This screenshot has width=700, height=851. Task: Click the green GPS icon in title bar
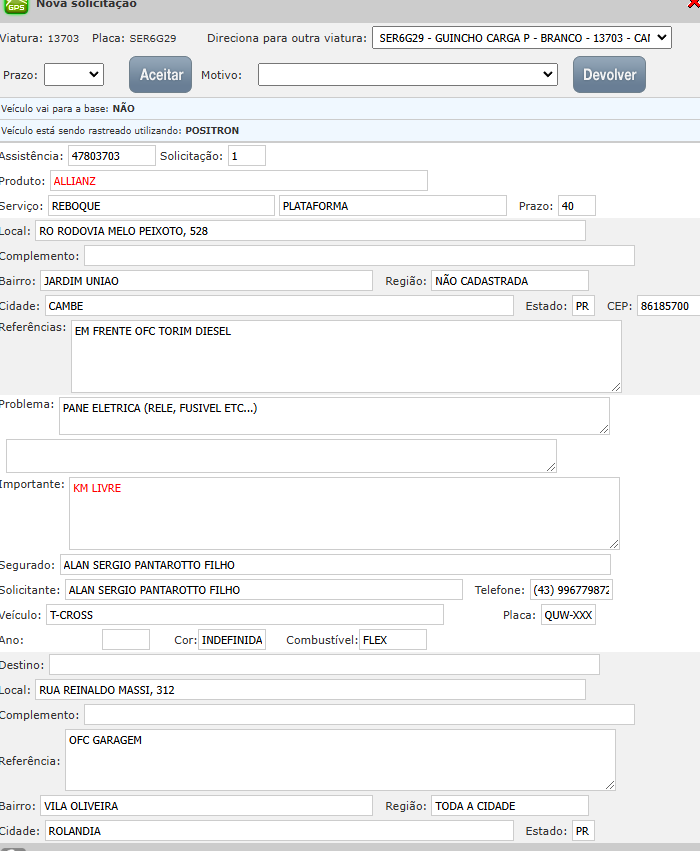(x=16, y=6)
